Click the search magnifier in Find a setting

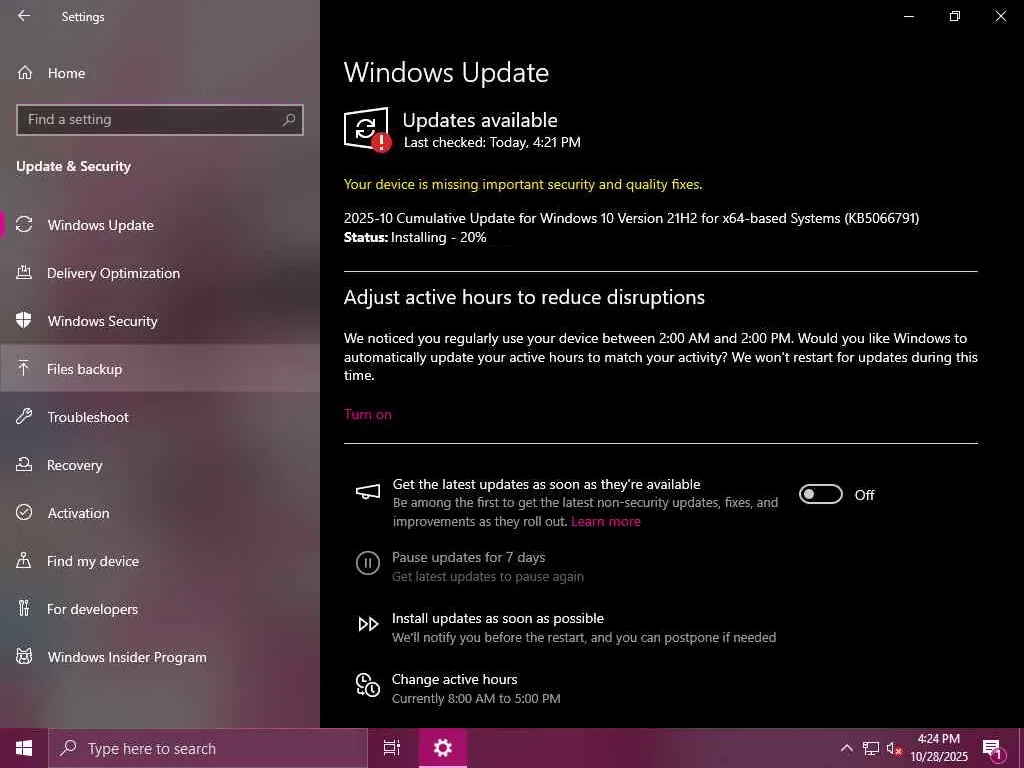289,120
